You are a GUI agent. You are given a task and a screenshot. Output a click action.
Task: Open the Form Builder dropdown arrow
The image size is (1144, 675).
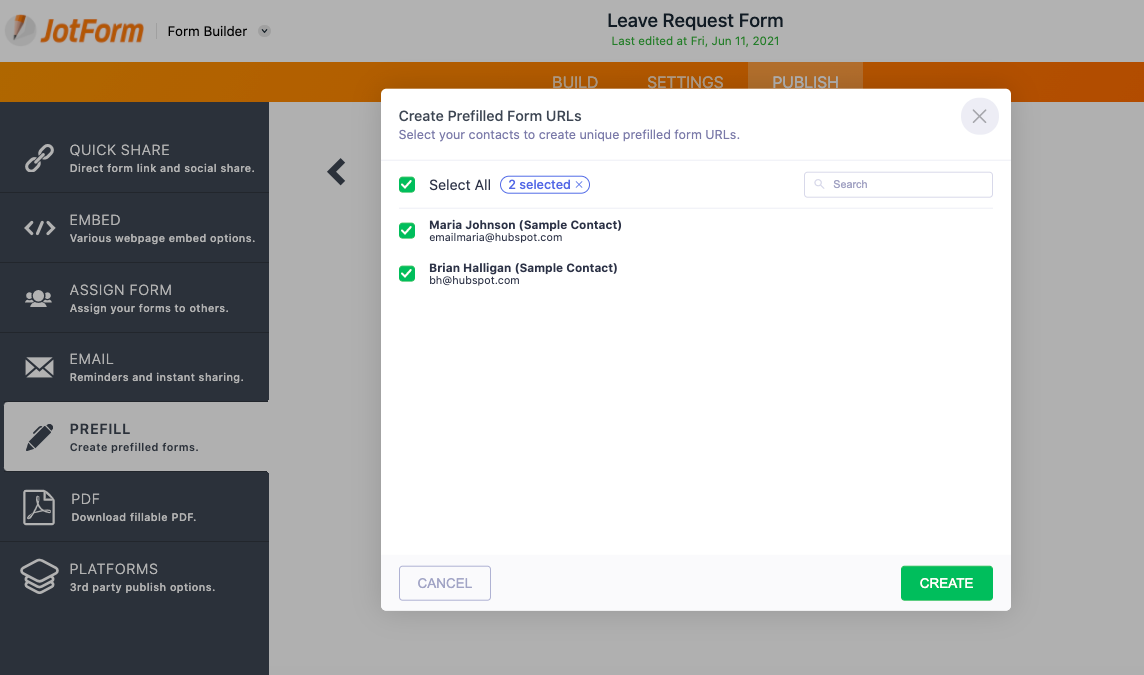pyautogui.click(x=264, y=31)
